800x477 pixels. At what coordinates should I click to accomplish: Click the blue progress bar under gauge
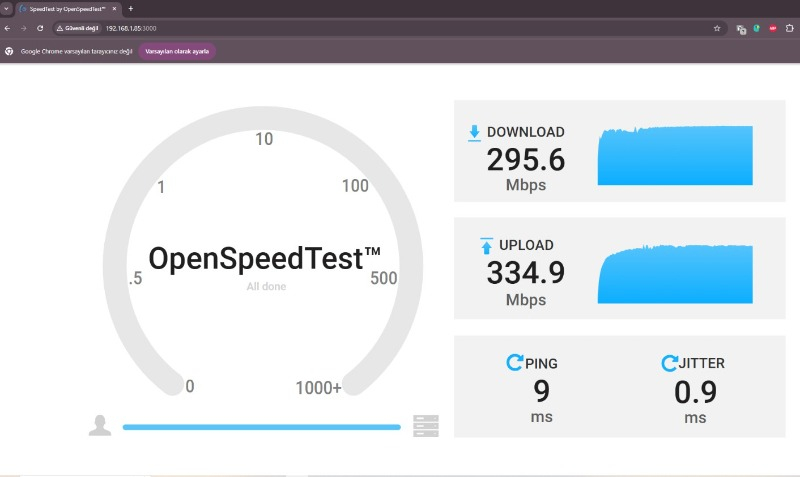pos(262,427)
